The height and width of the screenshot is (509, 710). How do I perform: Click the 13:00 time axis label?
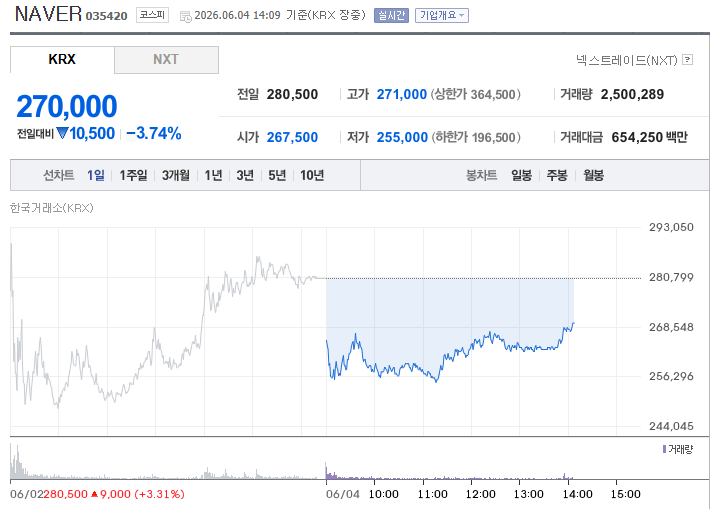tap(528, 494)
